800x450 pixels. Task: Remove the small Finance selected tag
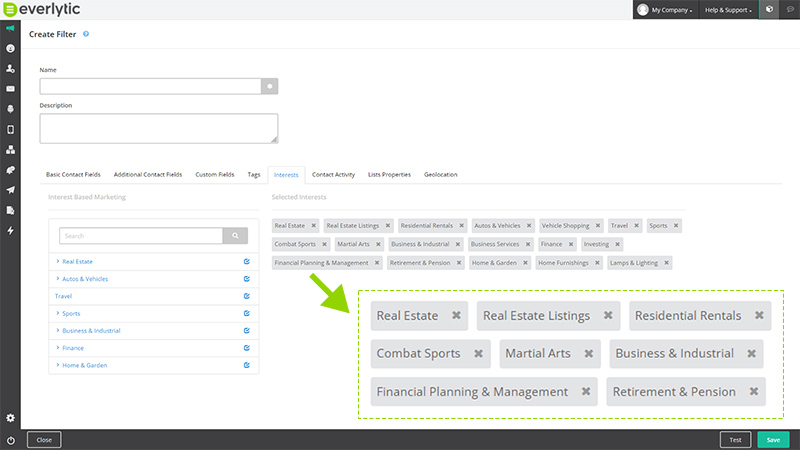[571, 244]
